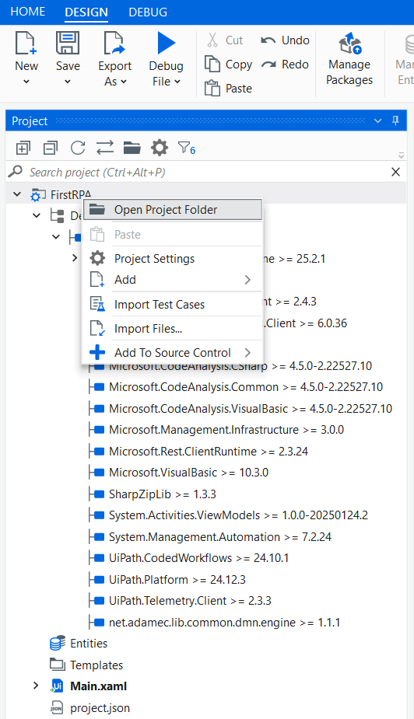Switch to the DESIGN tab
This screenshot has width=414, height=719.
86,12
